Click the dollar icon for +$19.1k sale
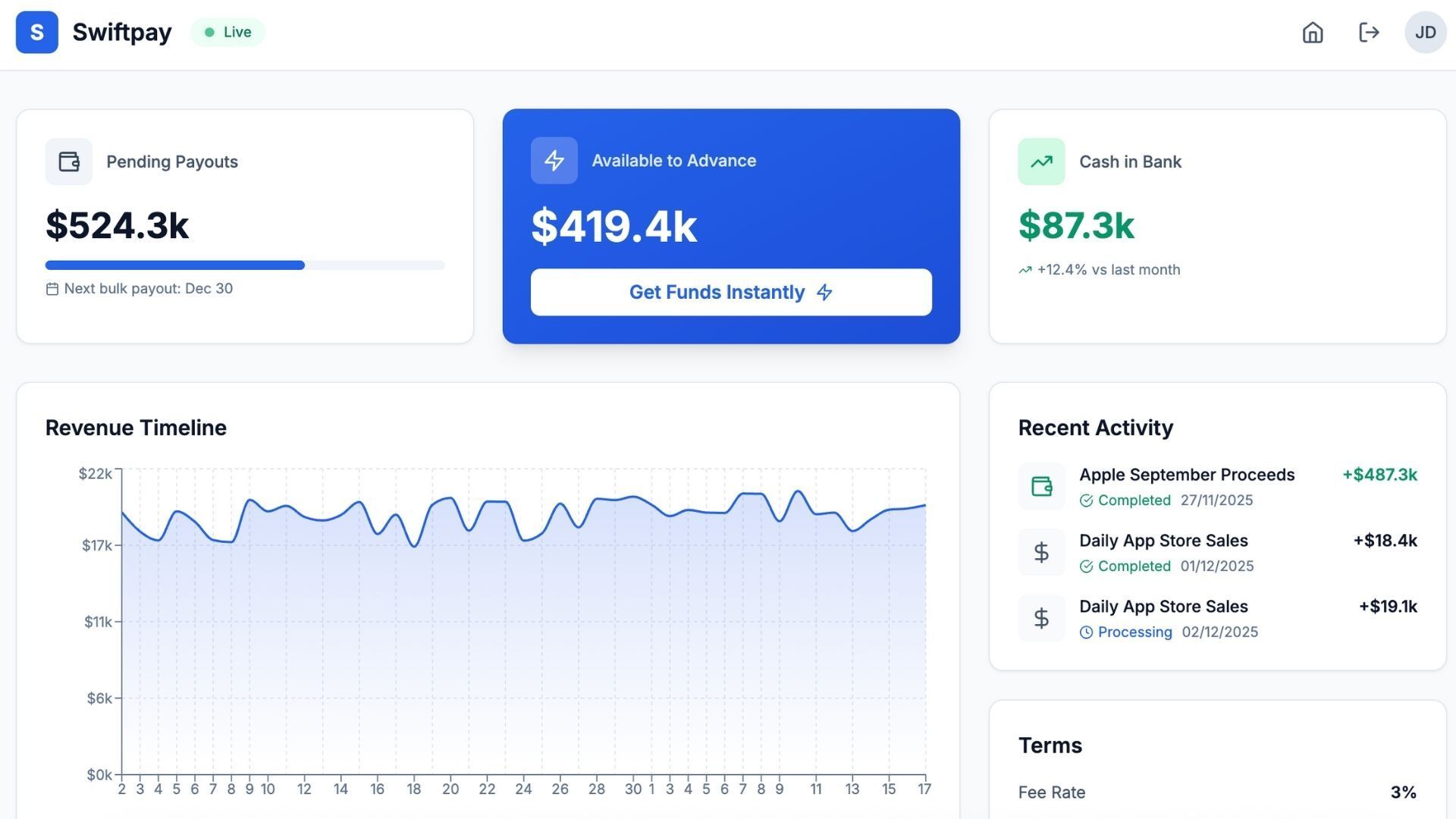 (1041, 618)
